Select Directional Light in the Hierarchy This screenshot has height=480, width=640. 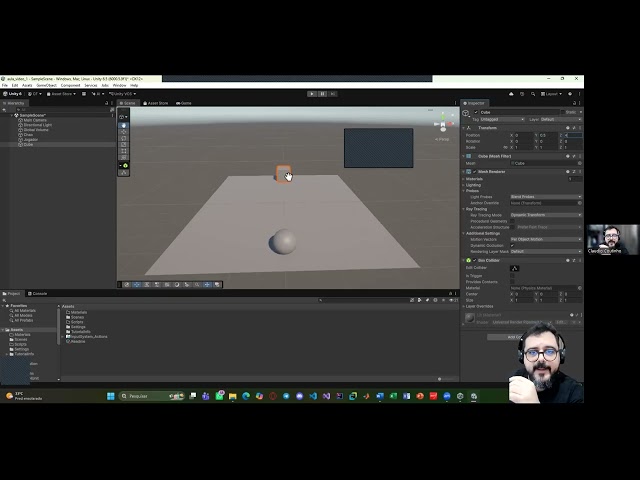tap(38, 125)
